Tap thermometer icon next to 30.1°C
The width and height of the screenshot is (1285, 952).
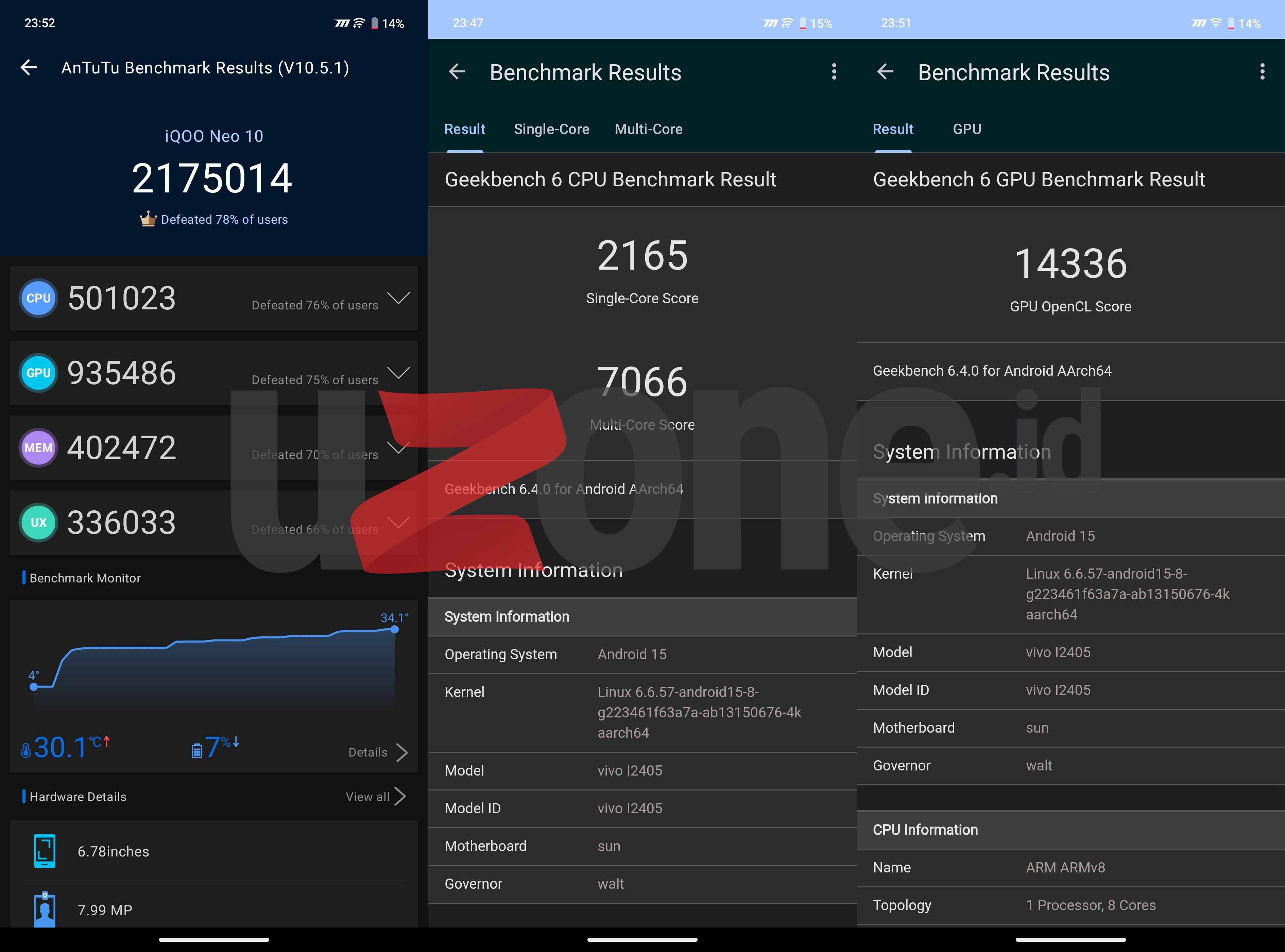pyautogui.click(x=25, y=750)
